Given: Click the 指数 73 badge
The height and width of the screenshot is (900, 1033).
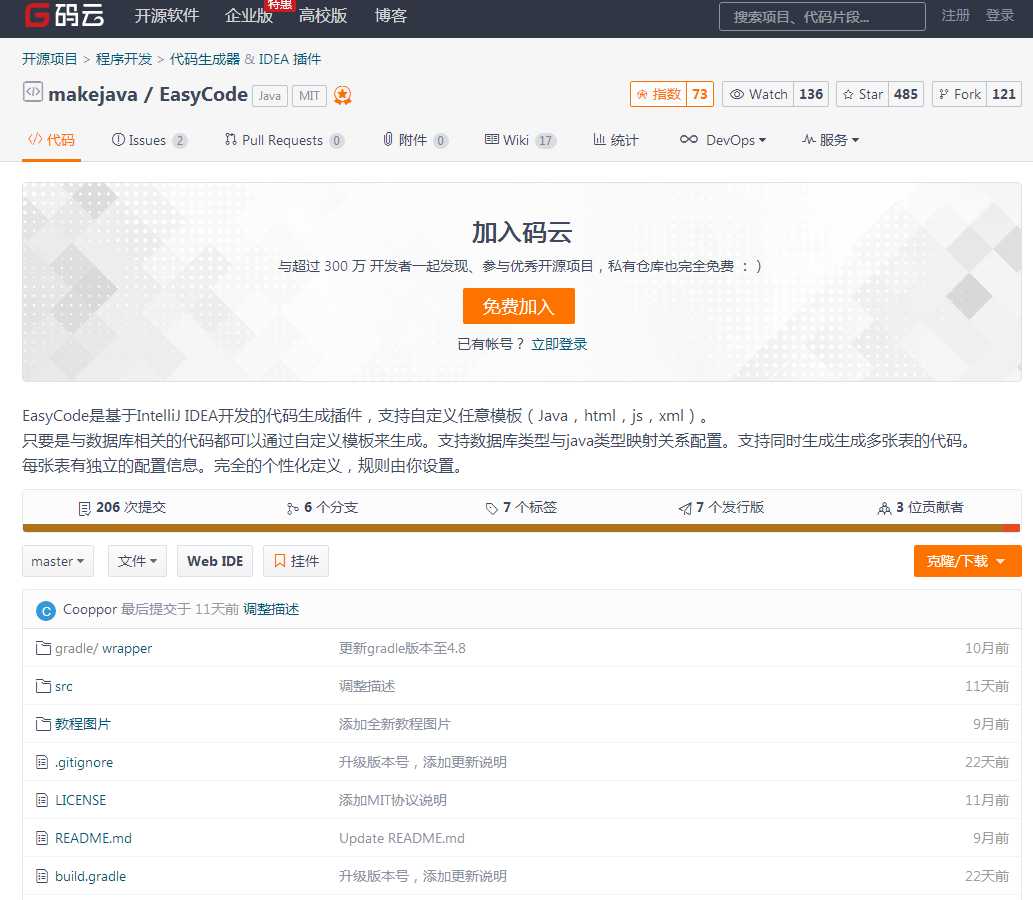Looking at the screenshot, I should click(x=672, y=94).
